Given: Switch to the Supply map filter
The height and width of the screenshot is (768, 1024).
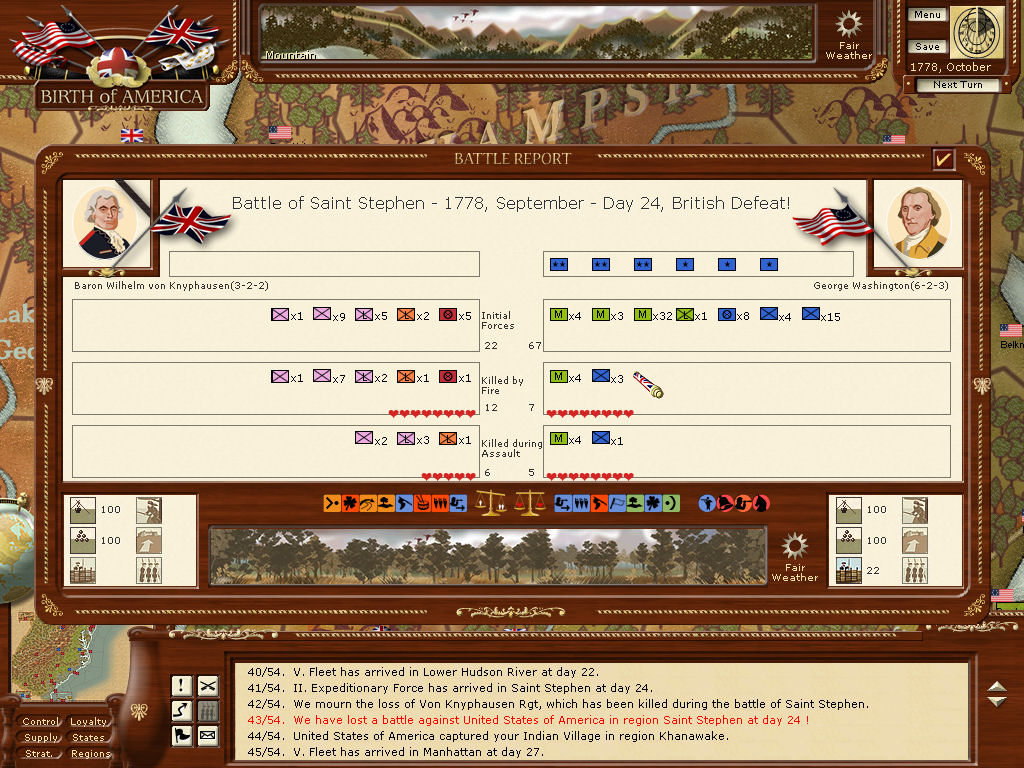Looking at the screenshot, I should 41,738.
